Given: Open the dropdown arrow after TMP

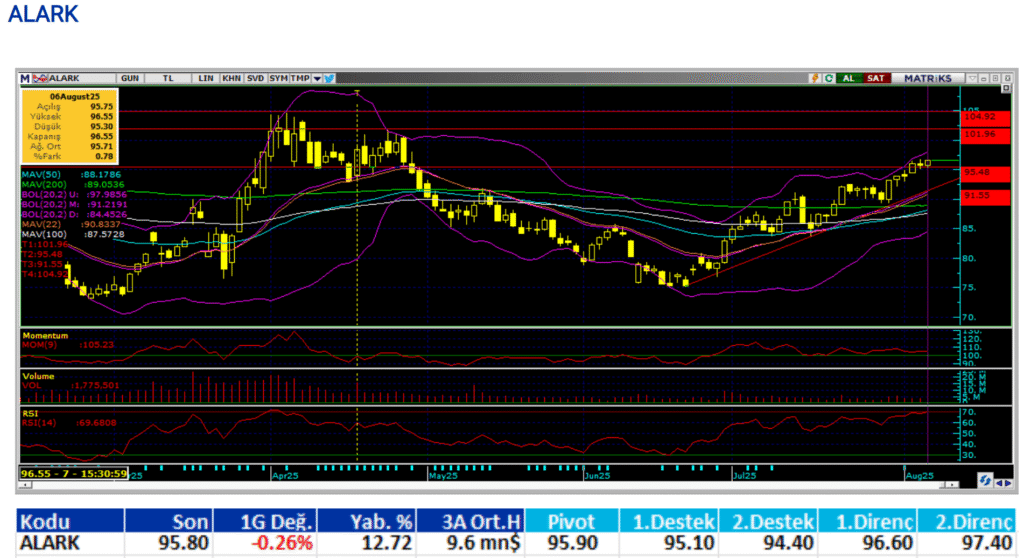Looking at the screenshot, I should pyautogui.click(x=317, y=78).
